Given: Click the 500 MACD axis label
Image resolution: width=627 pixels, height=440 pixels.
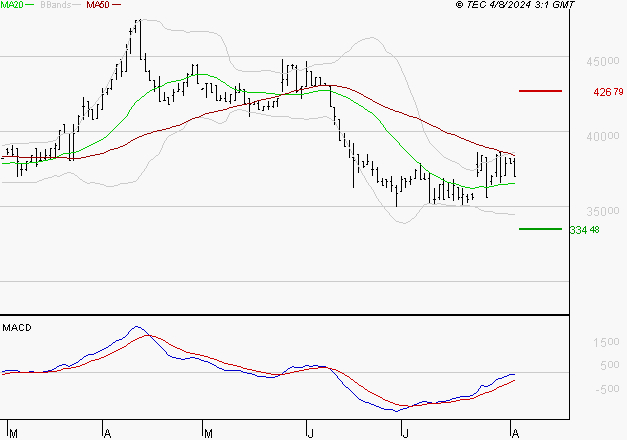Looking at the screenshot, I should pos(609,365).
